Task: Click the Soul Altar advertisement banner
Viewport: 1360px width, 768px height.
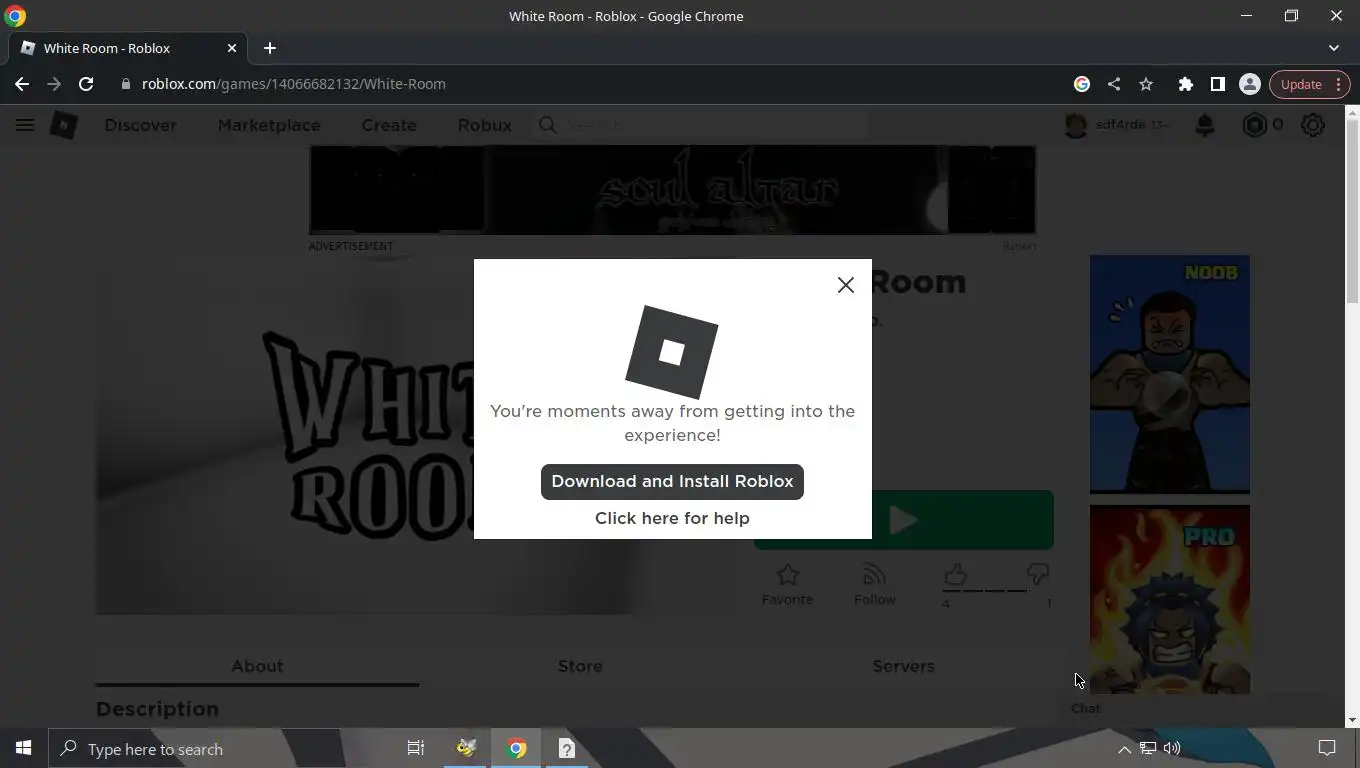Action: click(x=672, y=189)
